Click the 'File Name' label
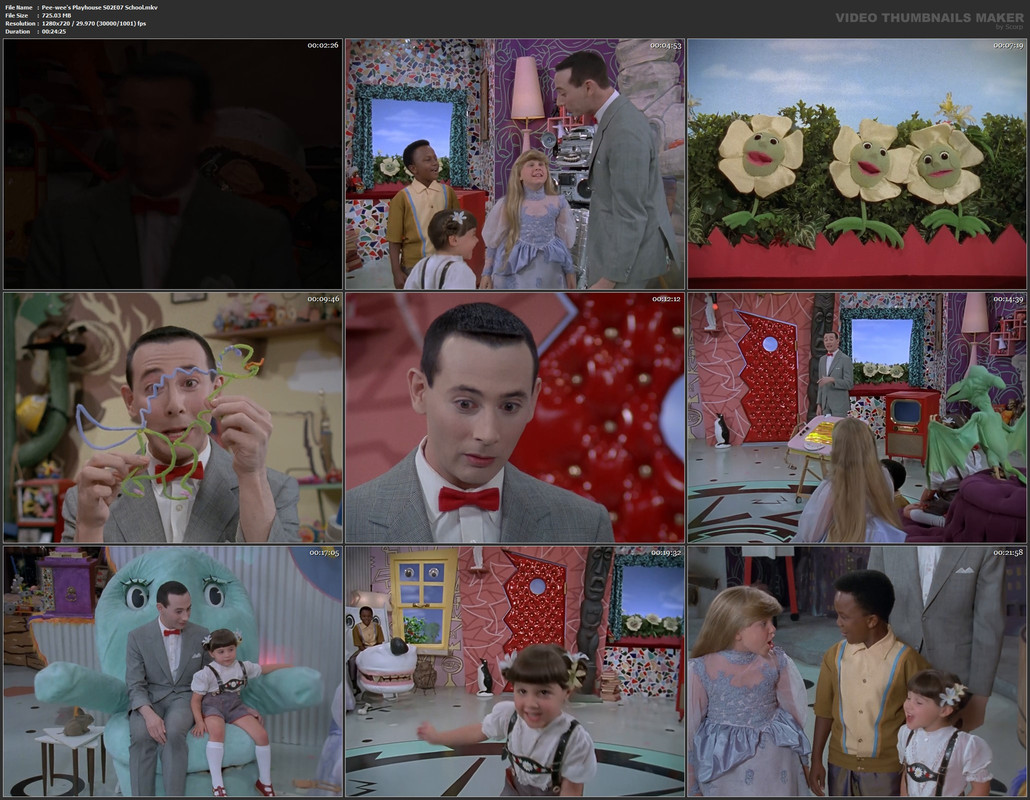1030x800 pixels. coord(18,7)
